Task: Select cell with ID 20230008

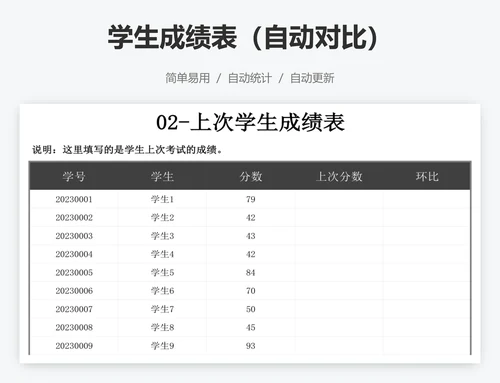Action: 74,328
